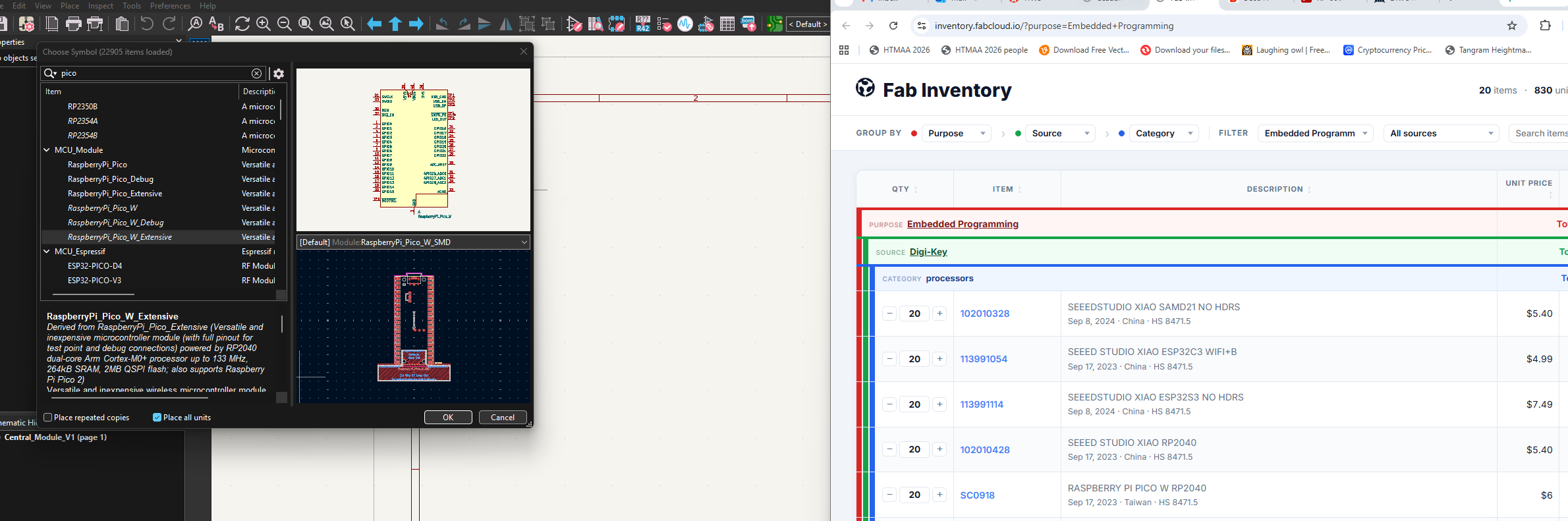Click the Paste clipboard icon in KiCad
The width and height of the screenshot is (1568, 521).
tap(122, 24)
